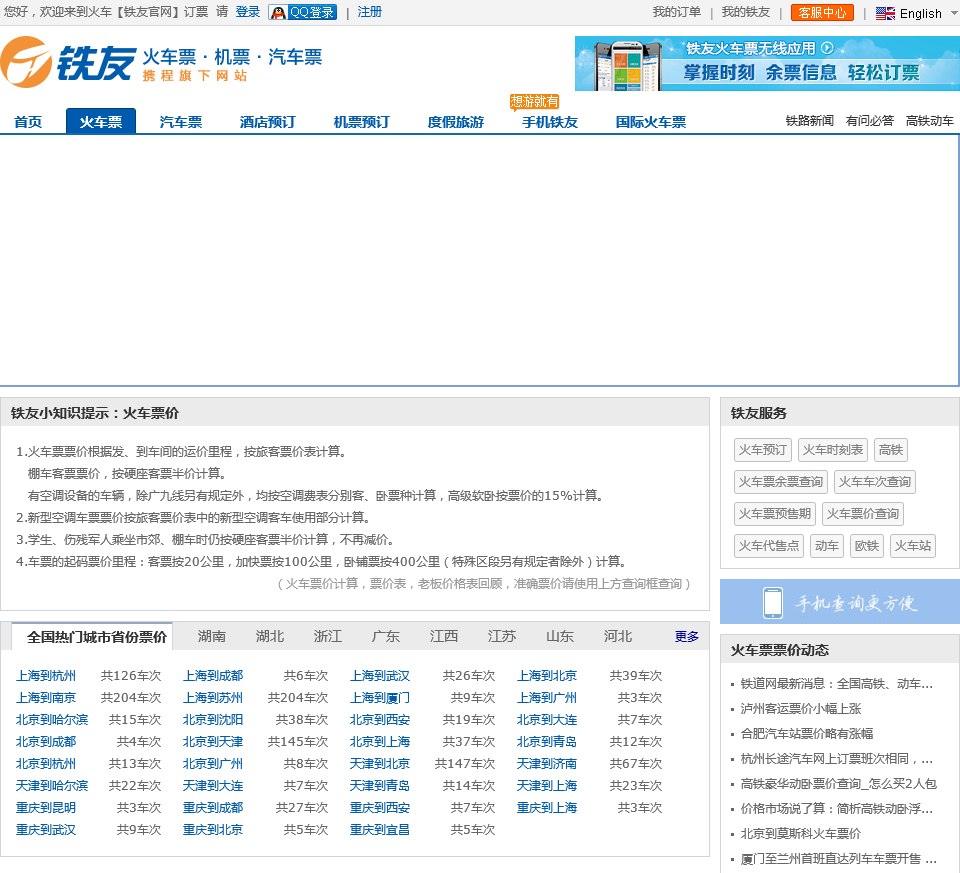Switch to the 广东 province tab
Image resolution: width=960 pixels, height=873 pixels.
[x=386, y=637]
